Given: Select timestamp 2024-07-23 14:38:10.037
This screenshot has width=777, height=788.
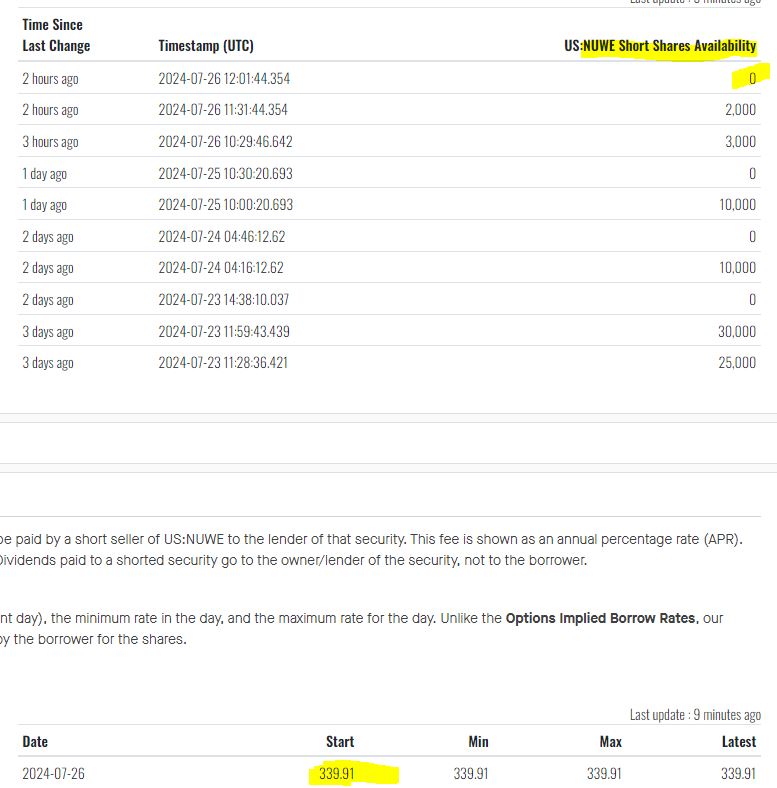Looking at the screenshot, I should 224,300.
